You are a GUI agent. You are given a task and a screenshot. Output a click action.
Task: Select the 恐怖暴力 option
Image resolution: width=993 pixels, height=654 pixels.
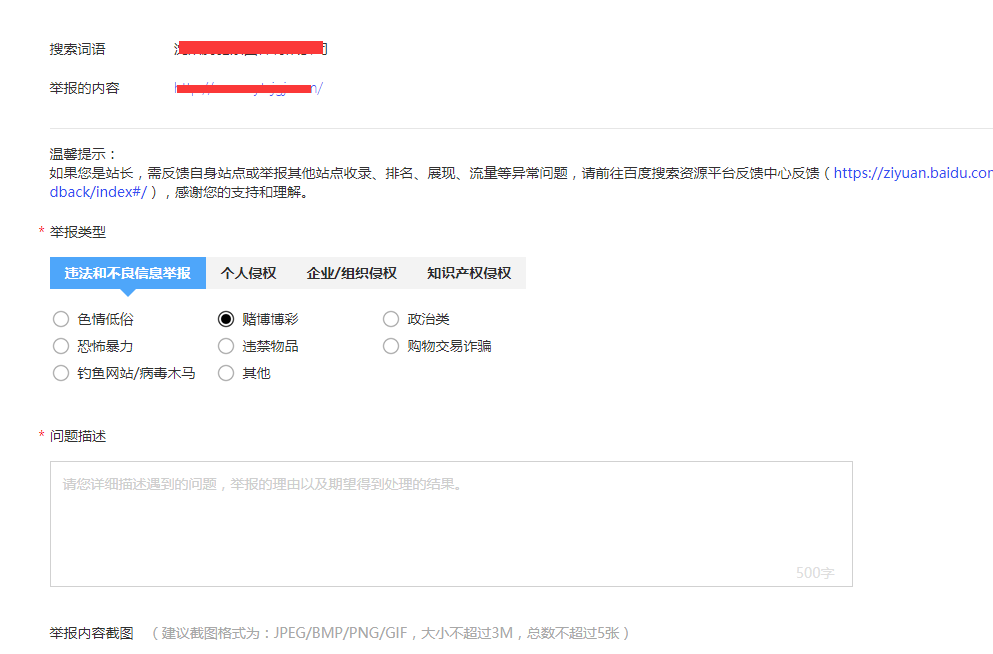coord(61,345)
